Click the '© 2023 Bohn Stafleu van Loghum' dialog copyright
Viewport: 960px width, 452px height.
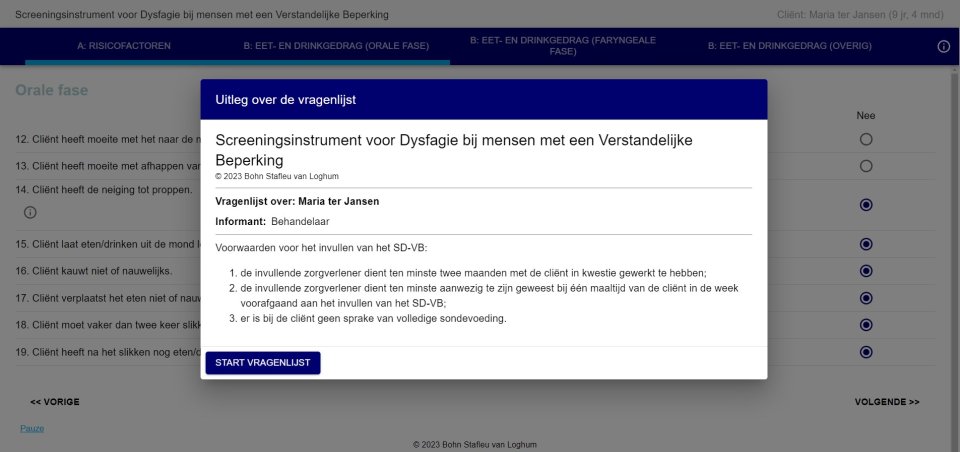(277, 176)
